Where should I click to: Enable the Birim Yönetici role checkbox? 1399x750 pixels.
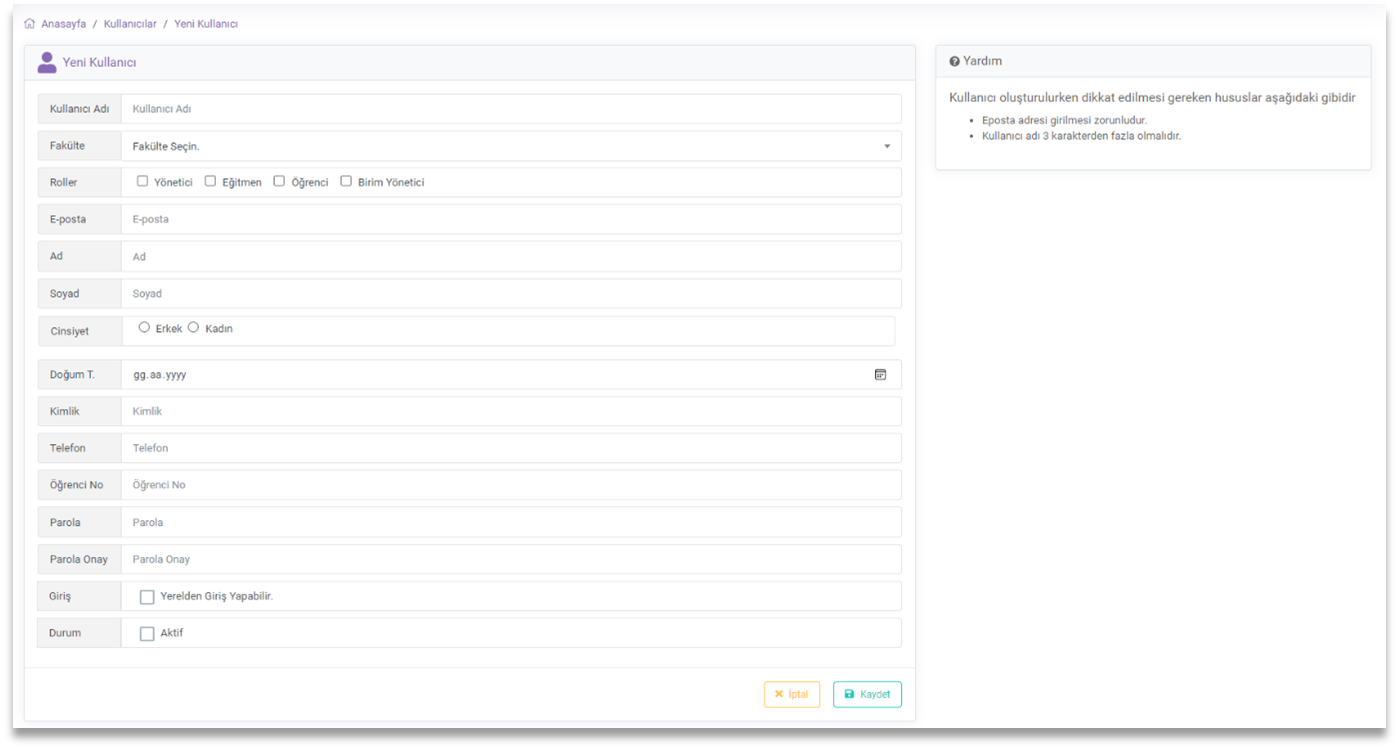[347, 182]
